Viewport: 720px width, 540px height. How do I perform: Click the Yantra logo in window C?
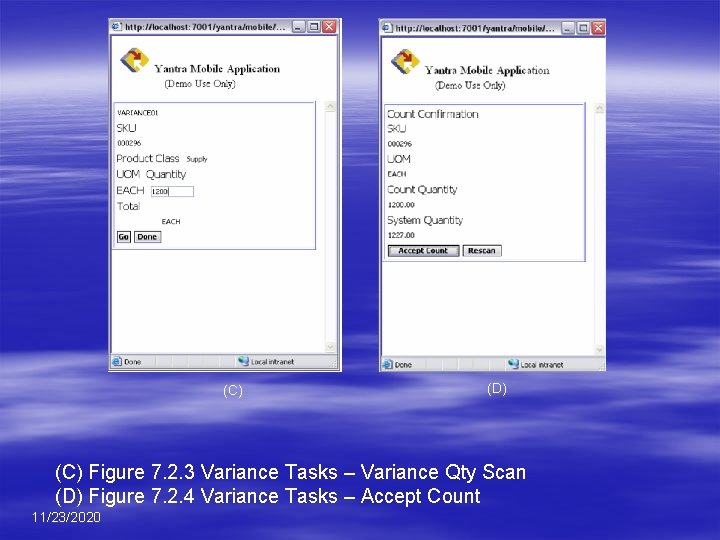point(134,60)
